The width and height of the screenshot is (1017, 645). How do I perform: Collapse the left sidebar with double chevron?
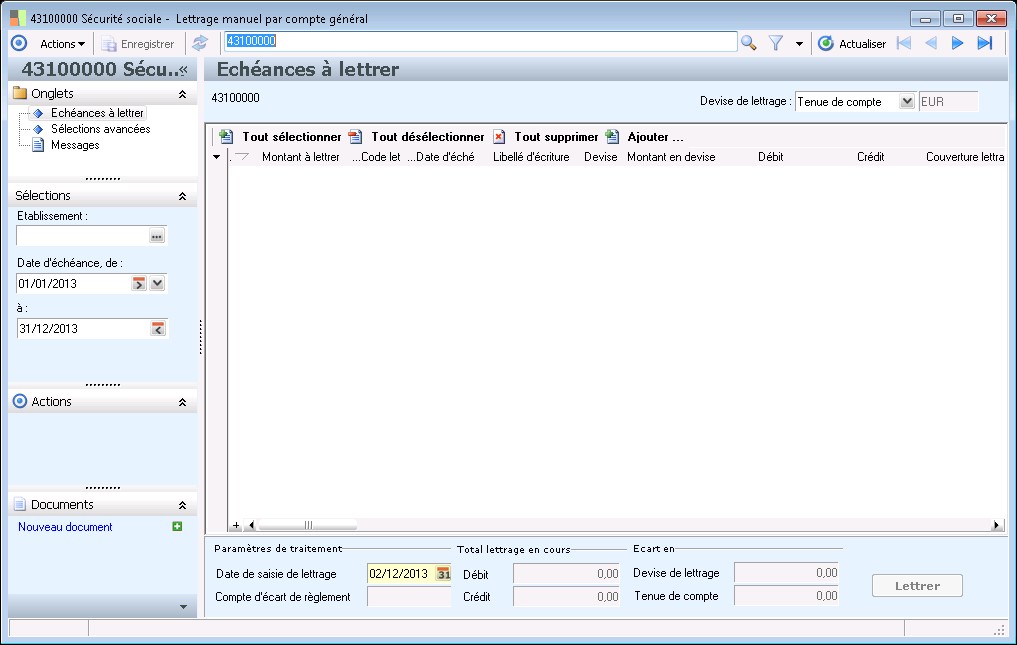[184, 69]
